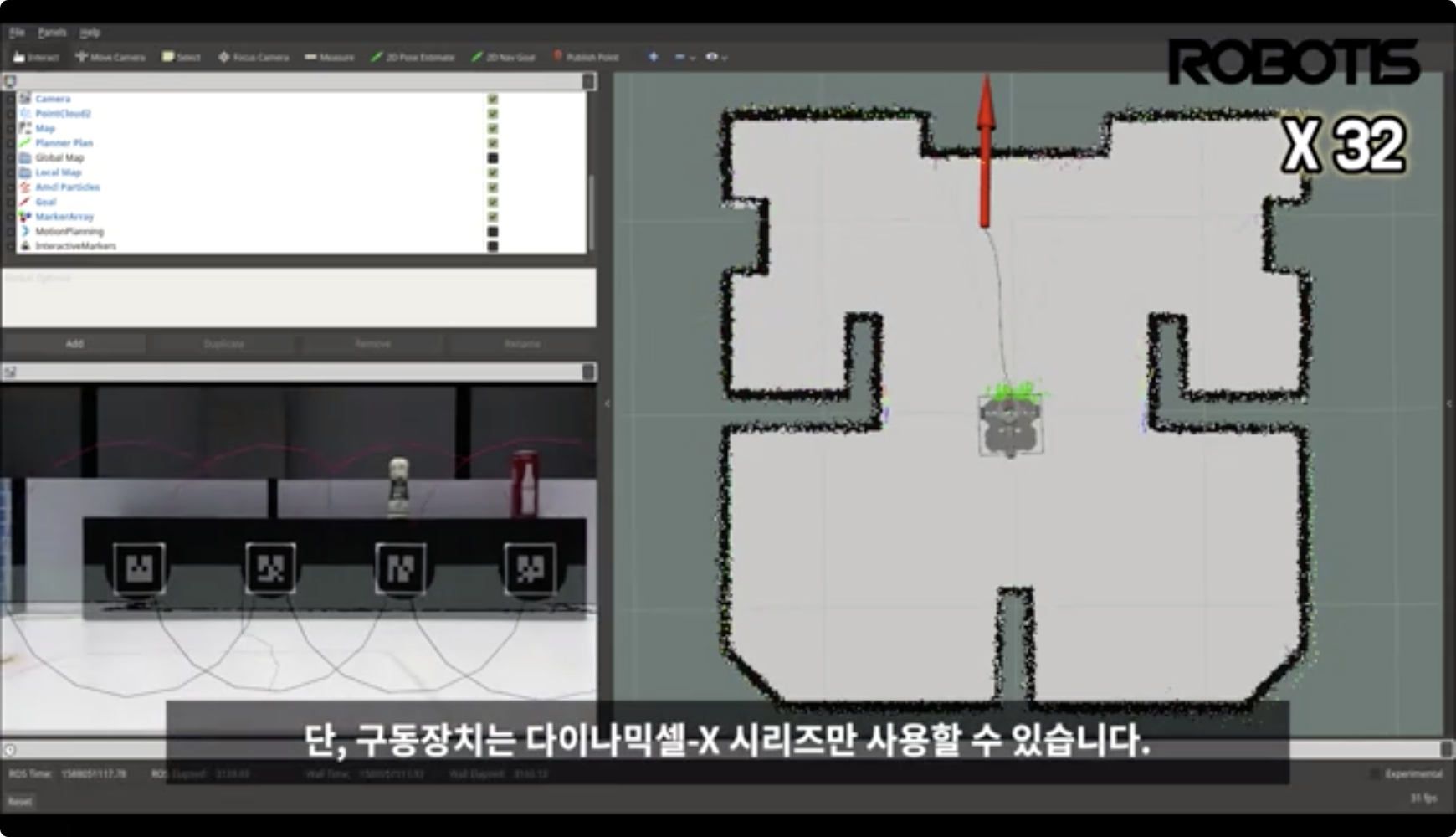
Task: Expand the Global Map tree row
Action: point(11,157)
